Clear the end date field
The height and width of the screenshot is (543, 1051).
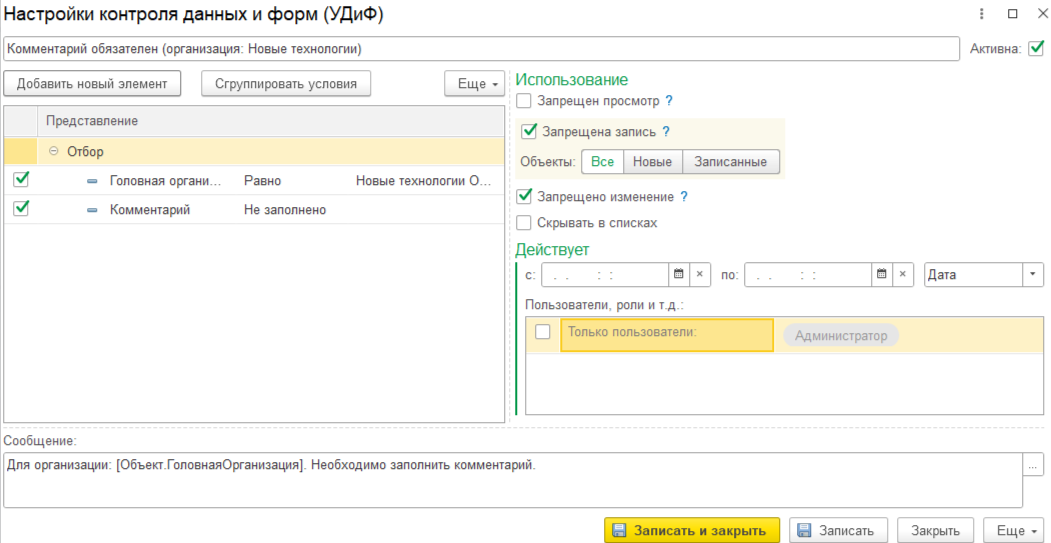[903, 275]
